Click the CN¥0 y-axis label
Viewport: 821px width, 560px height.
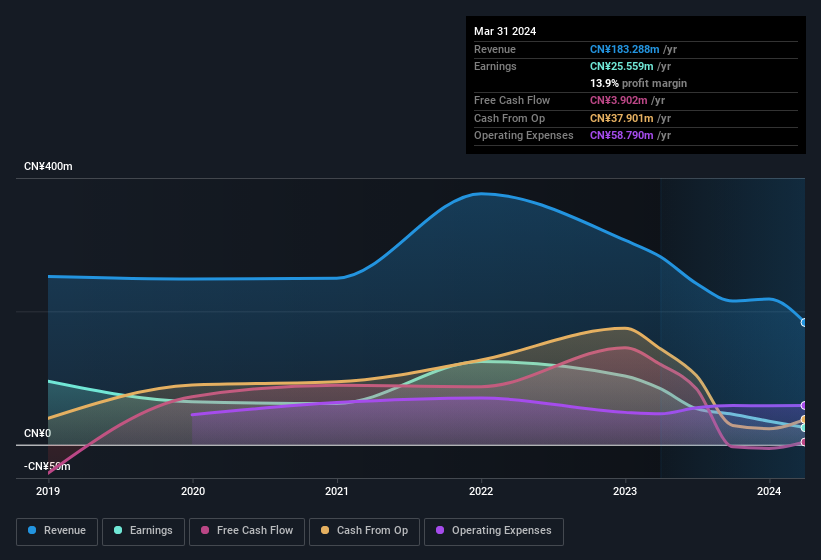coord(37,433)
